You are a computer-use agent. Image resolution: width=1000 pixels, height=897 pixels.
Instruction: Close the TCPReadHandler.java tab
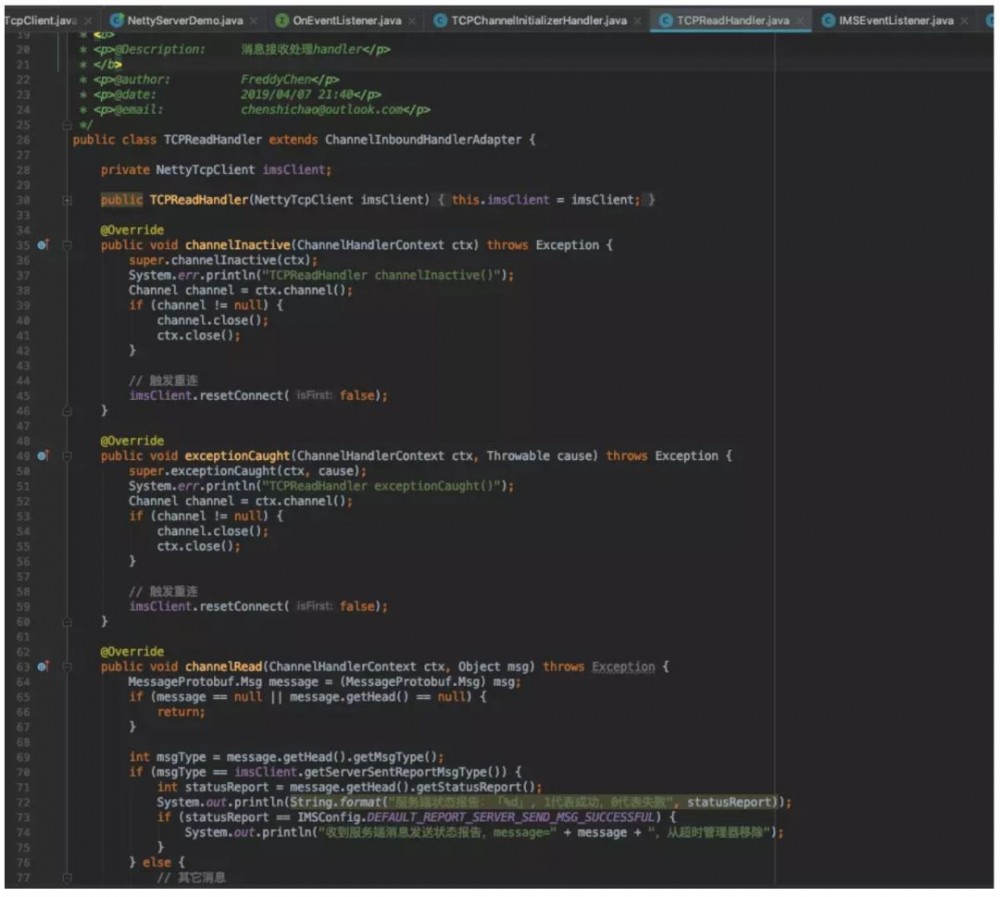point(800,20)
